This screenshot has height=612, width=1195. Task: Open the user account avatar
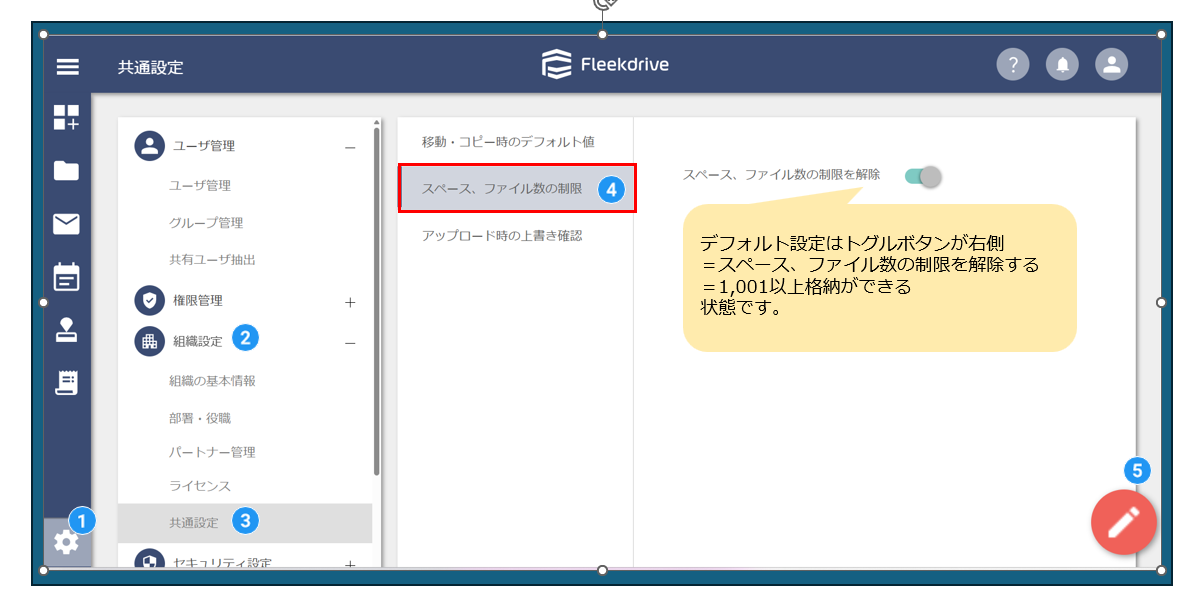(1111, 65)
